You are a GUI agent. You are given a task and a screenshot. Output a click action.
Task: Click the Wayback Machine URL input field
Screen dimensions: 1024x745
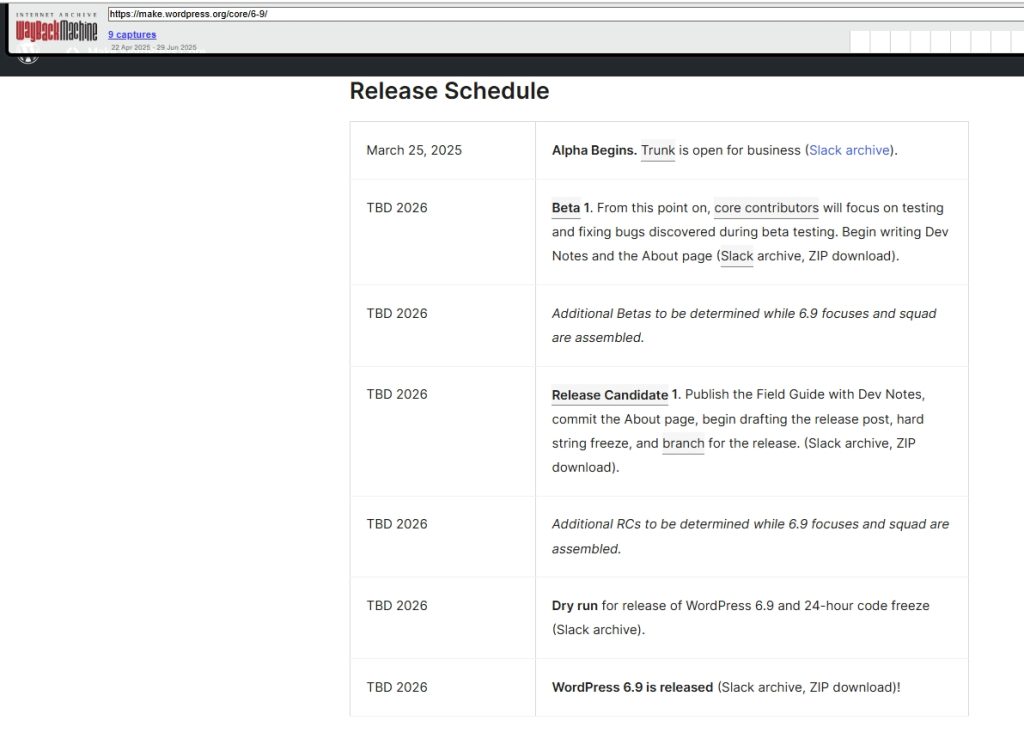(x=566, y=14)
